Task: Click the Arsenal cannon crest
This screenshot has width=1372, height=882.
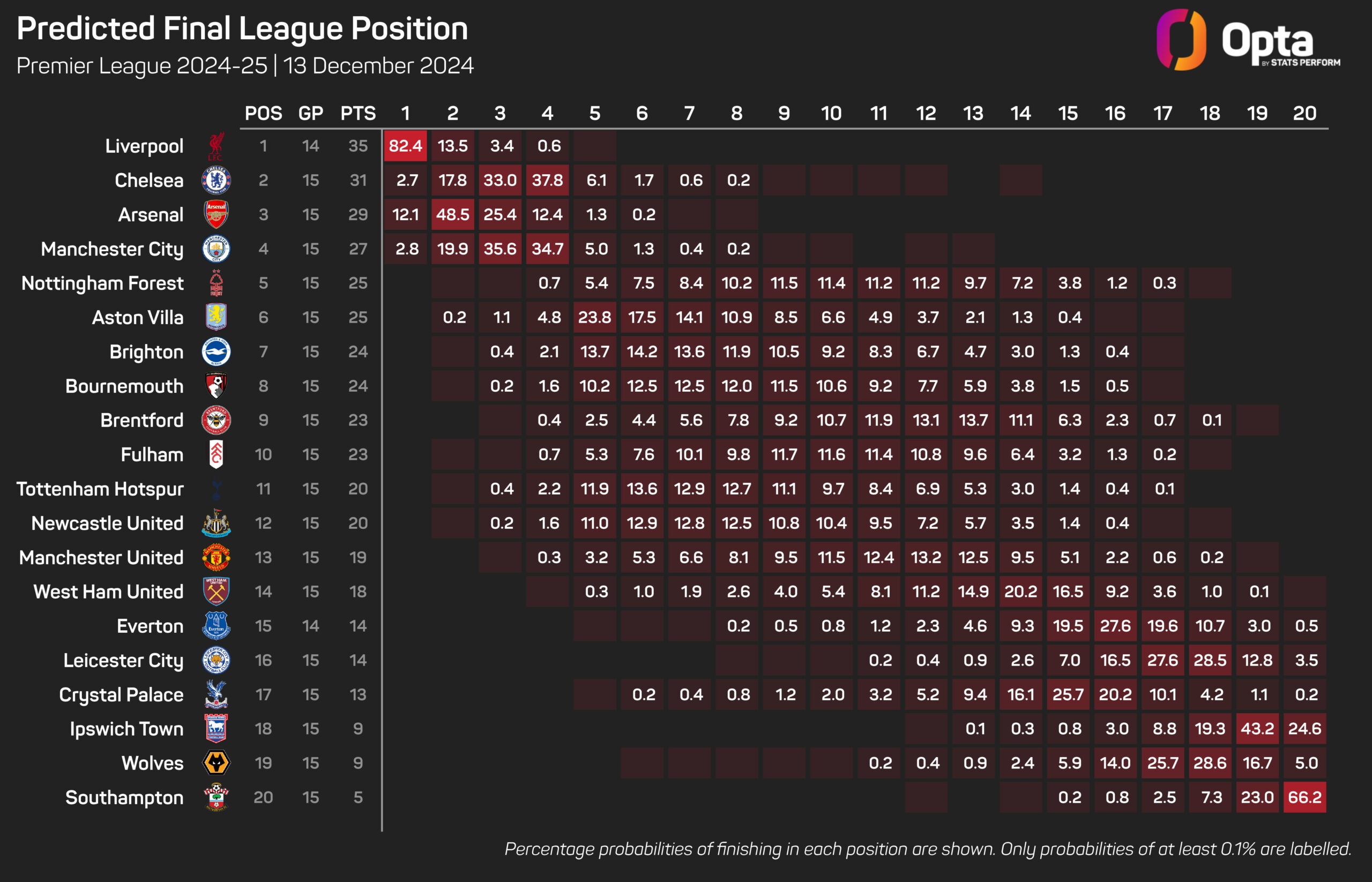Action: click(216, 214)
